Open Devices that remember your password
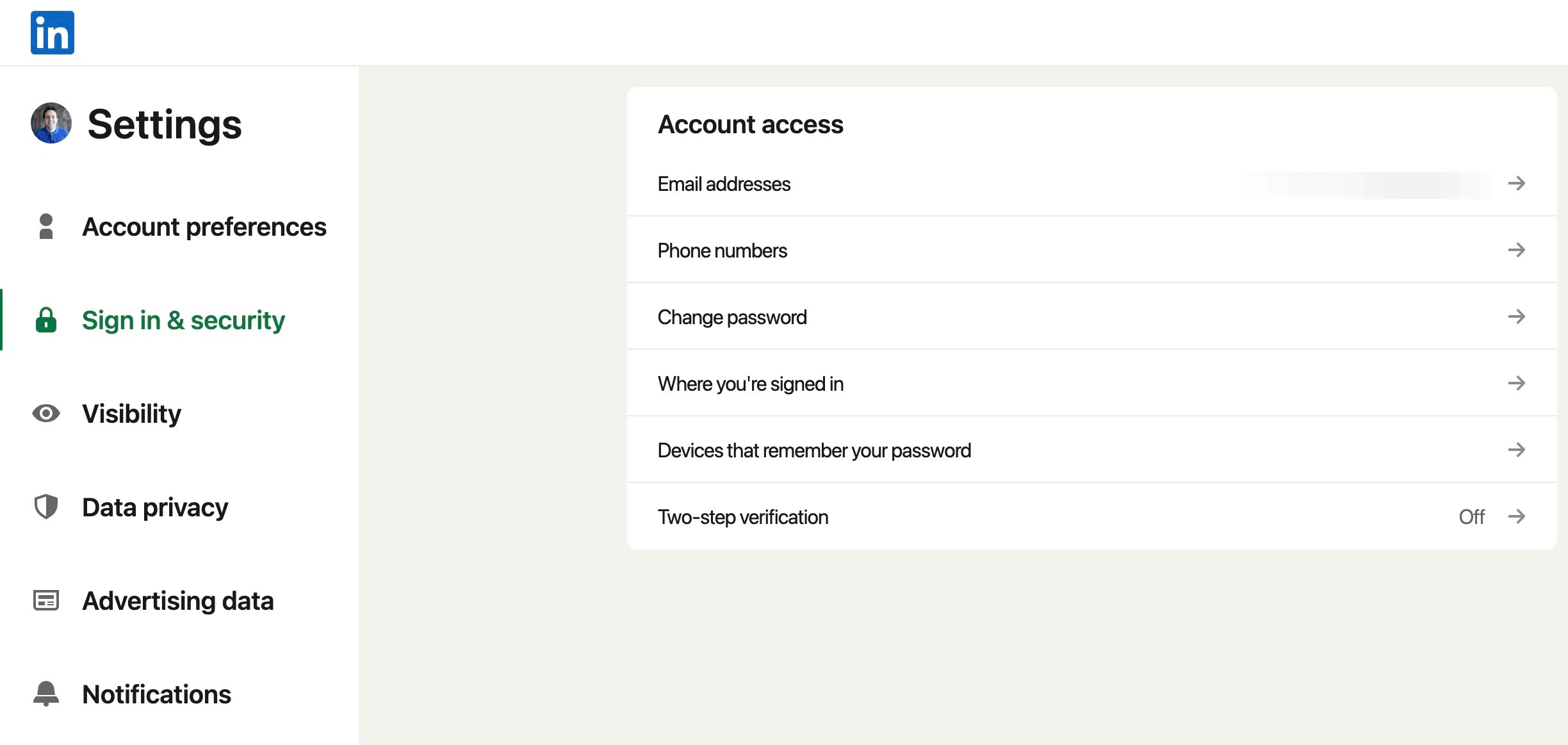 814,450
